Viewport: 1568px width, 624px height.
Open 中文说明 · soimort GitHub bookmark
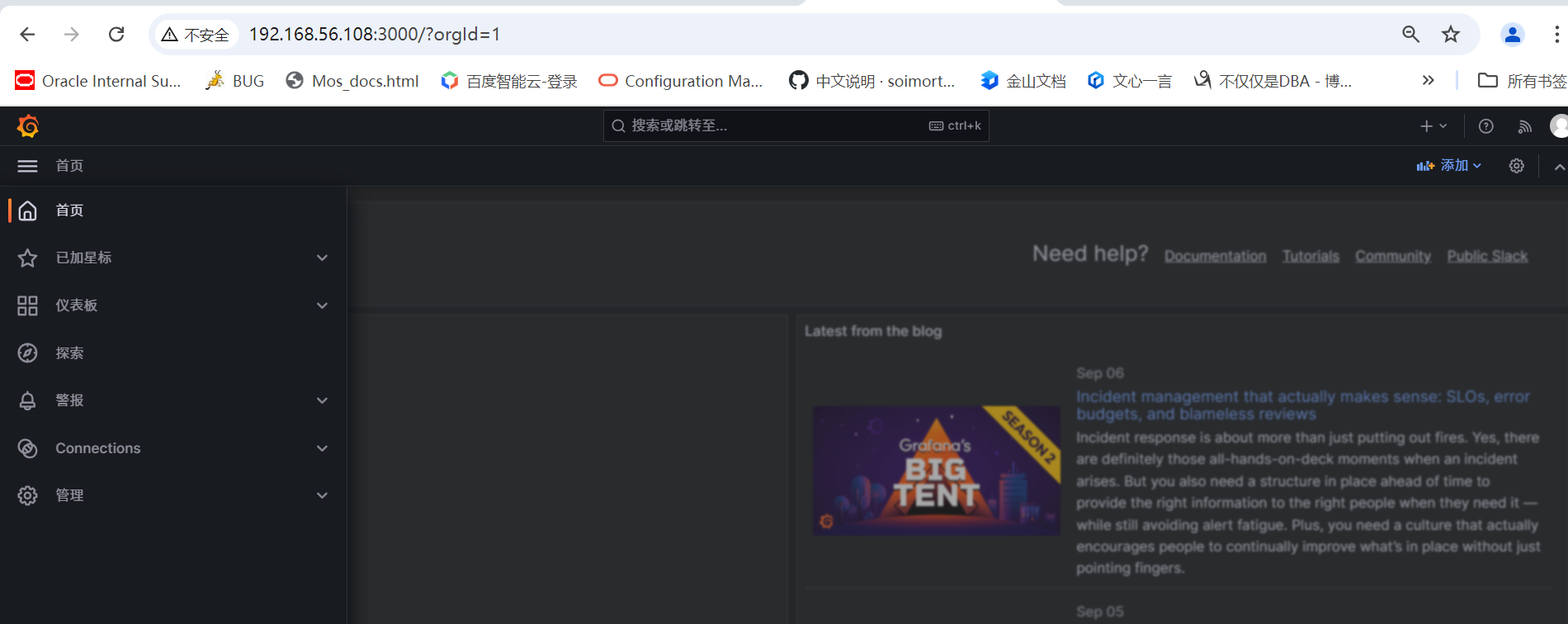(872, 81)
